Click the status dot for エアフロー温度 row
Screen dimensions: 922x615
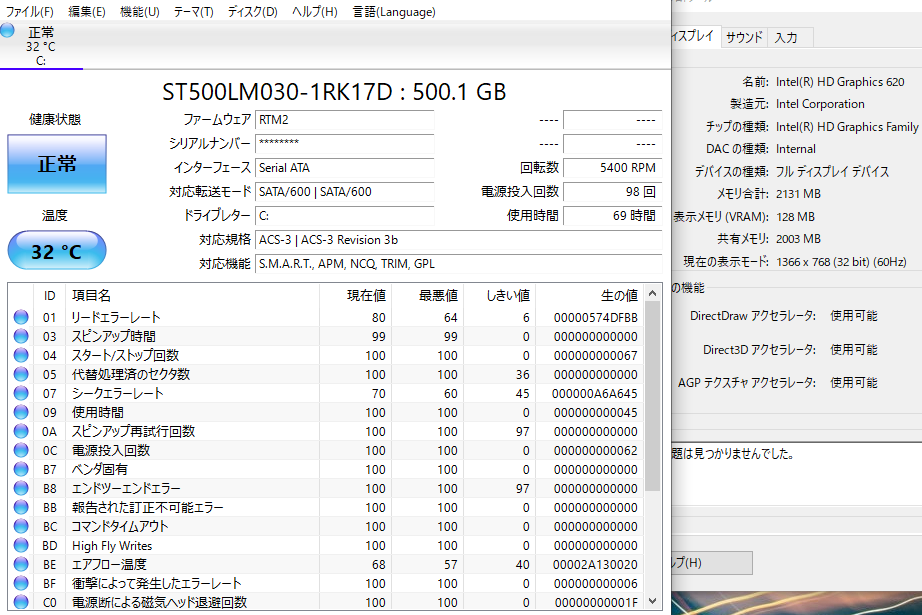21,564
